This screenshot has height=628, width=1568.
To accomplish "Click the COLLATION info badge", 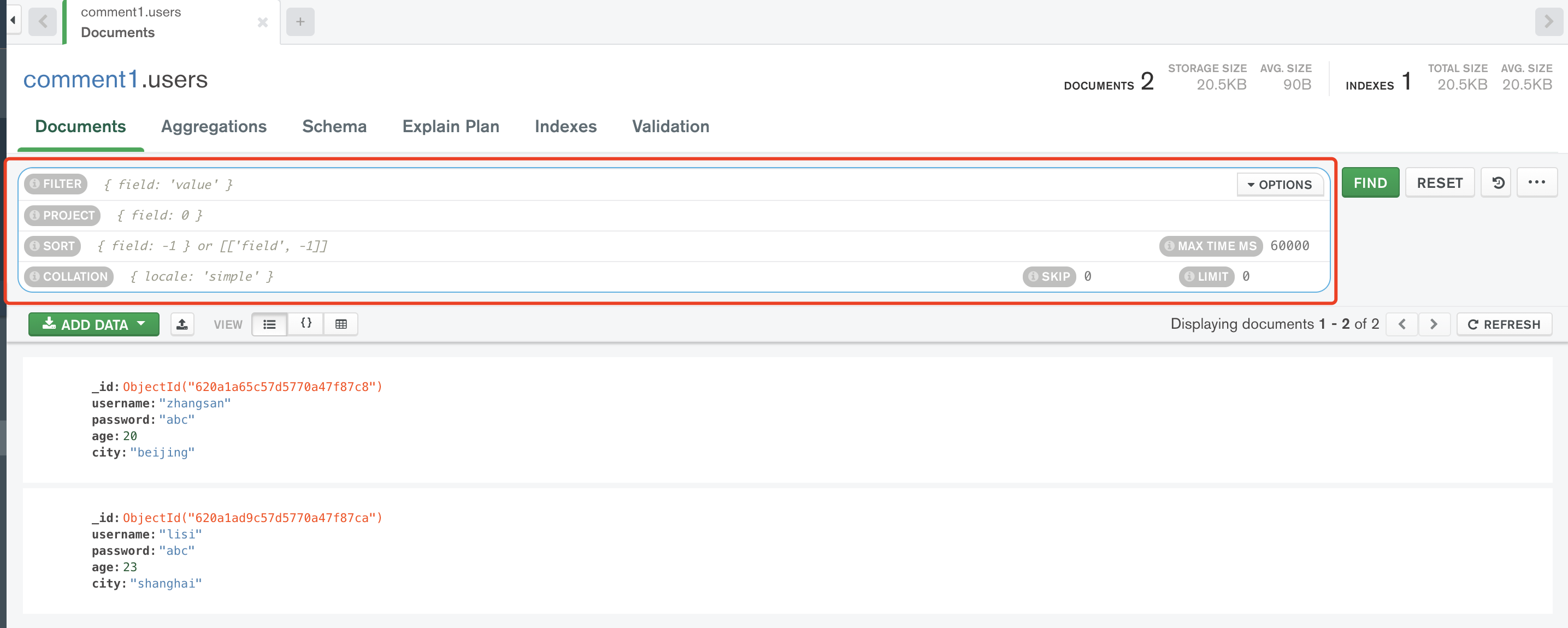I will coord(35,276).
